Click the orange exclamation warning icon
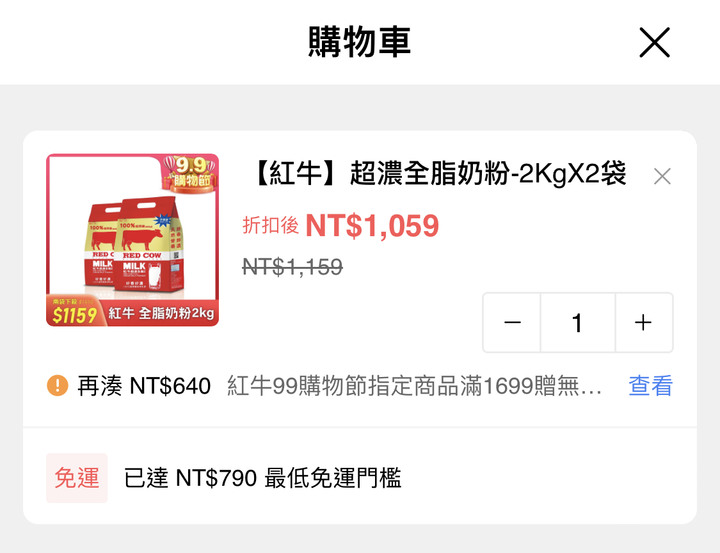Viewport: 720px width, 553px height. tap(57, 385)
